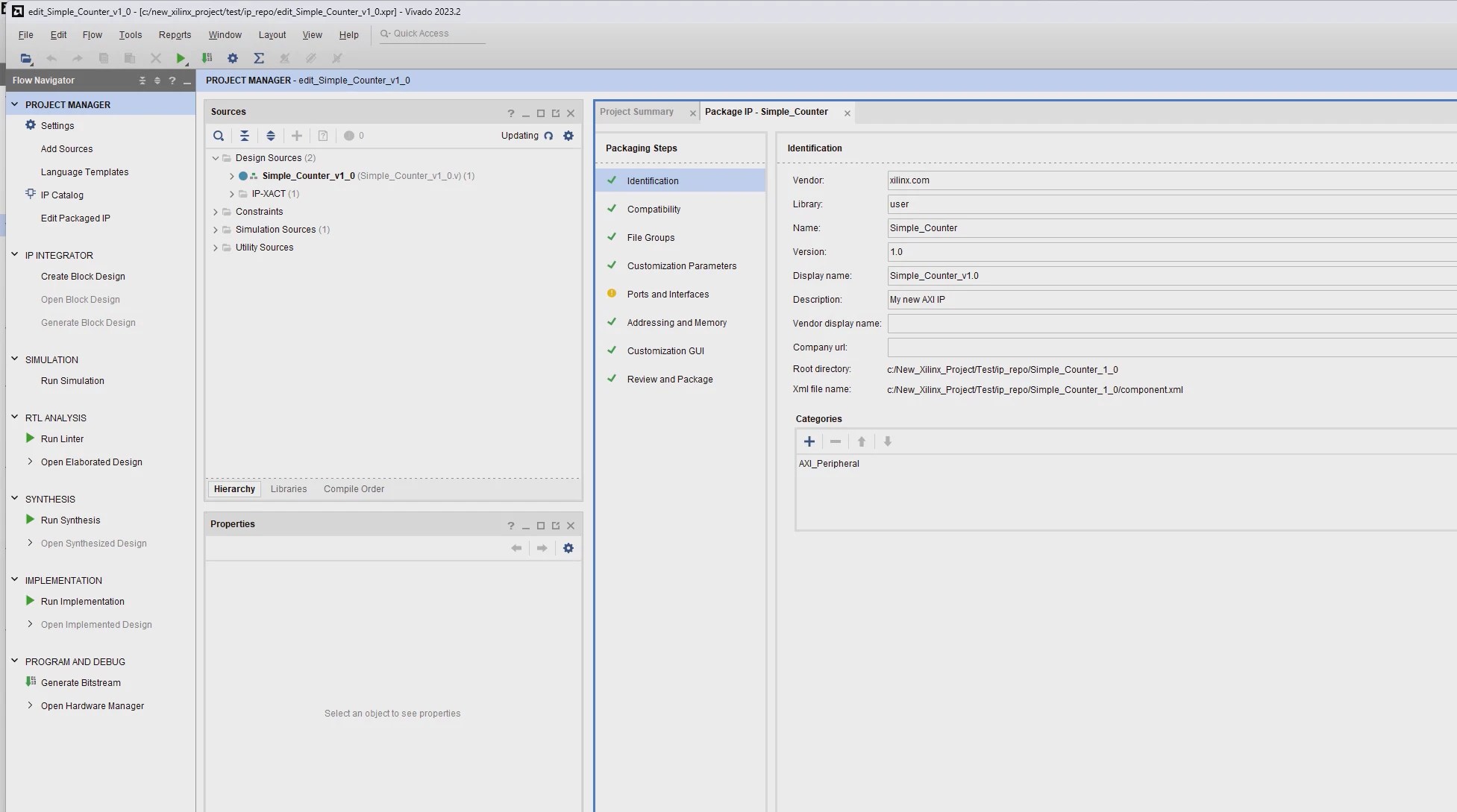The height and width of the screenshot is (812, 1457).
Task: Select Review and Package step
Action: (x=670, y=380)
